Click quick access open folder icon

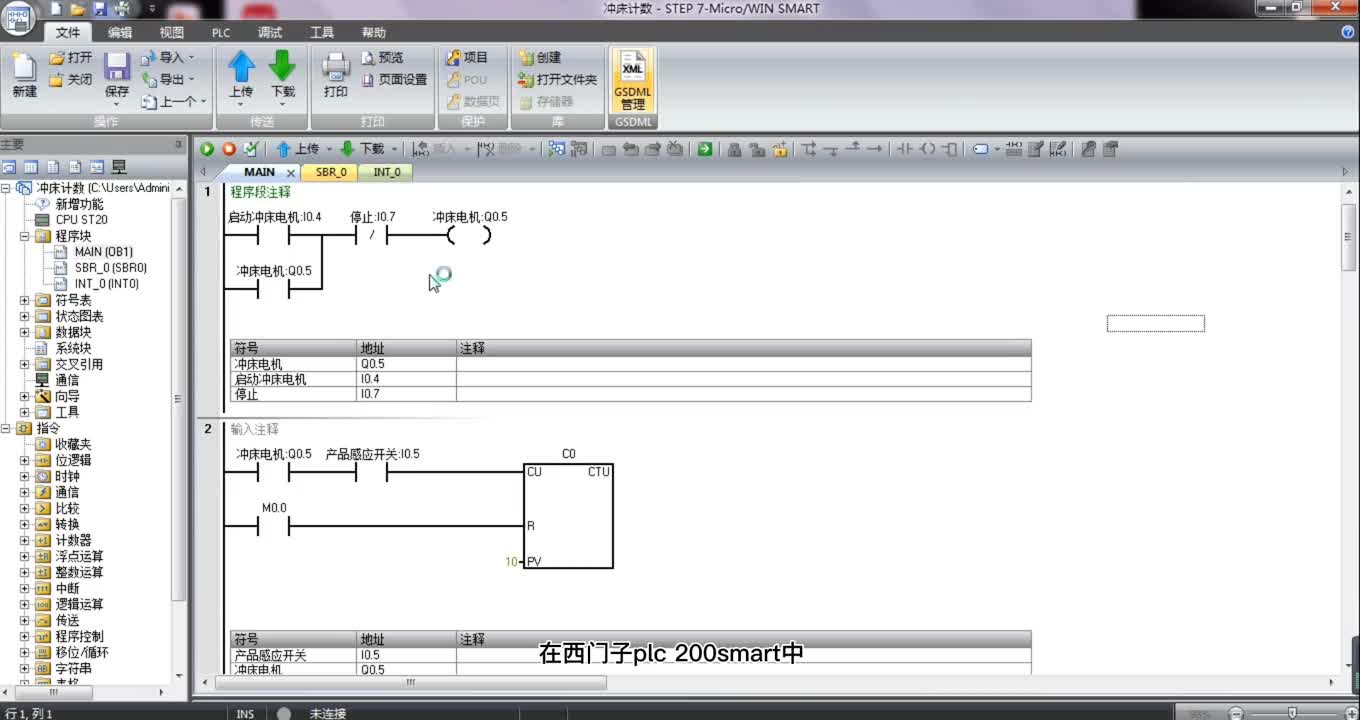[x=78, y=9]
